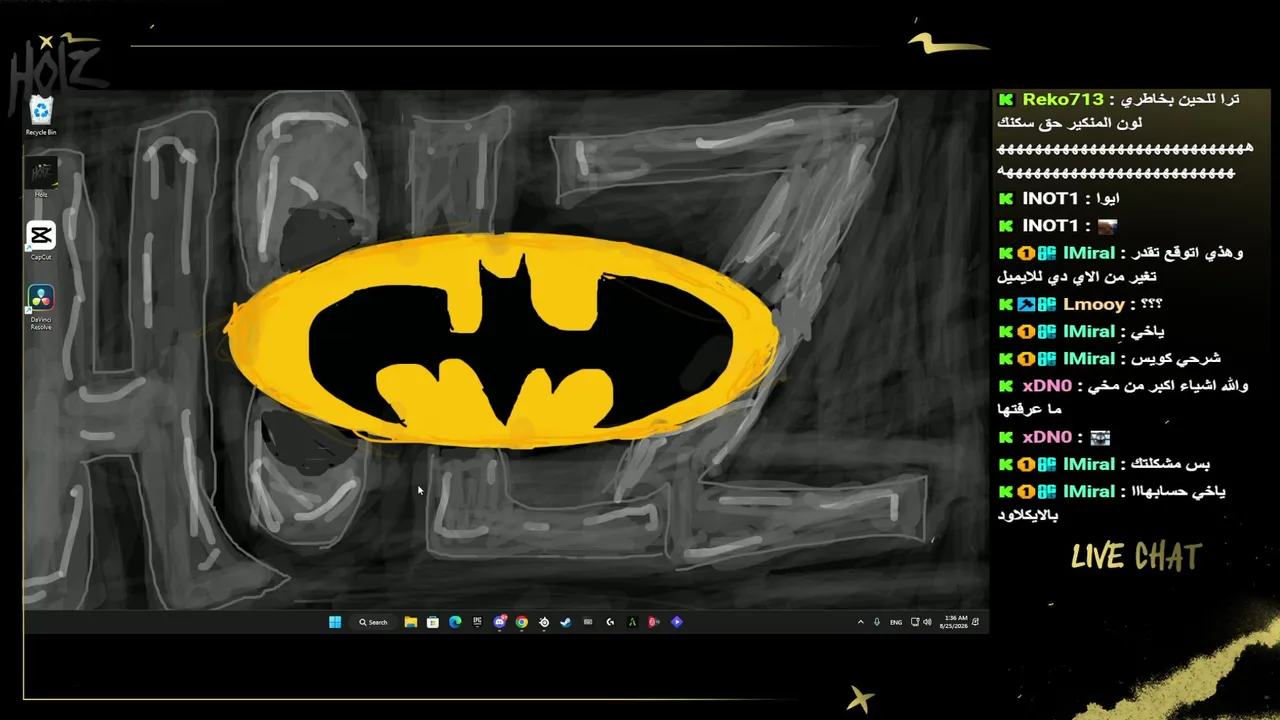Open the notification bell in the tray
Image resolution: width=1280 pixels, height=720 pixels.
pos(976,622)
